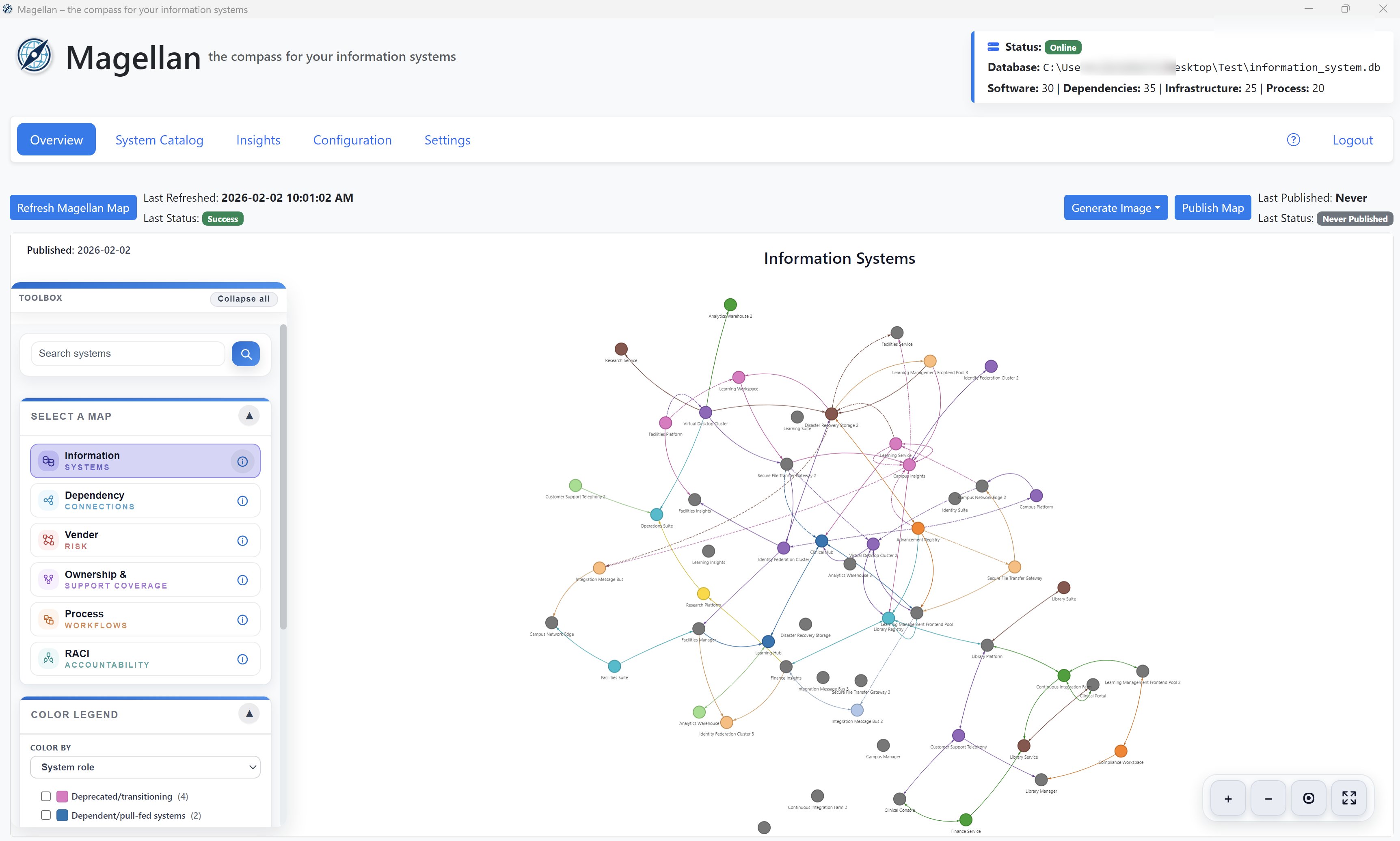This screenshot has height=841, width=1400.
Task: Click the Publish Map button
Action: pyautogui.click(x=1212, y=208)
